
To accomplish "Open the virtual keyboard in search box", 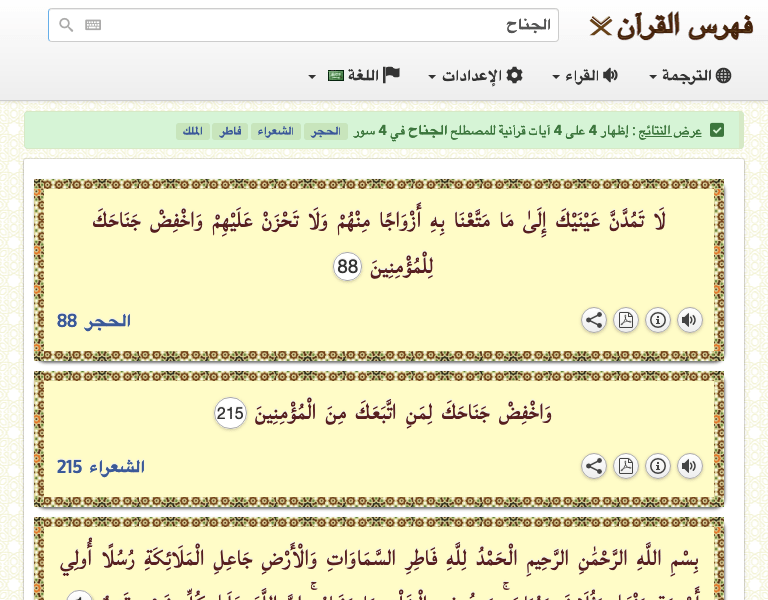I will (x=93, y=25).
